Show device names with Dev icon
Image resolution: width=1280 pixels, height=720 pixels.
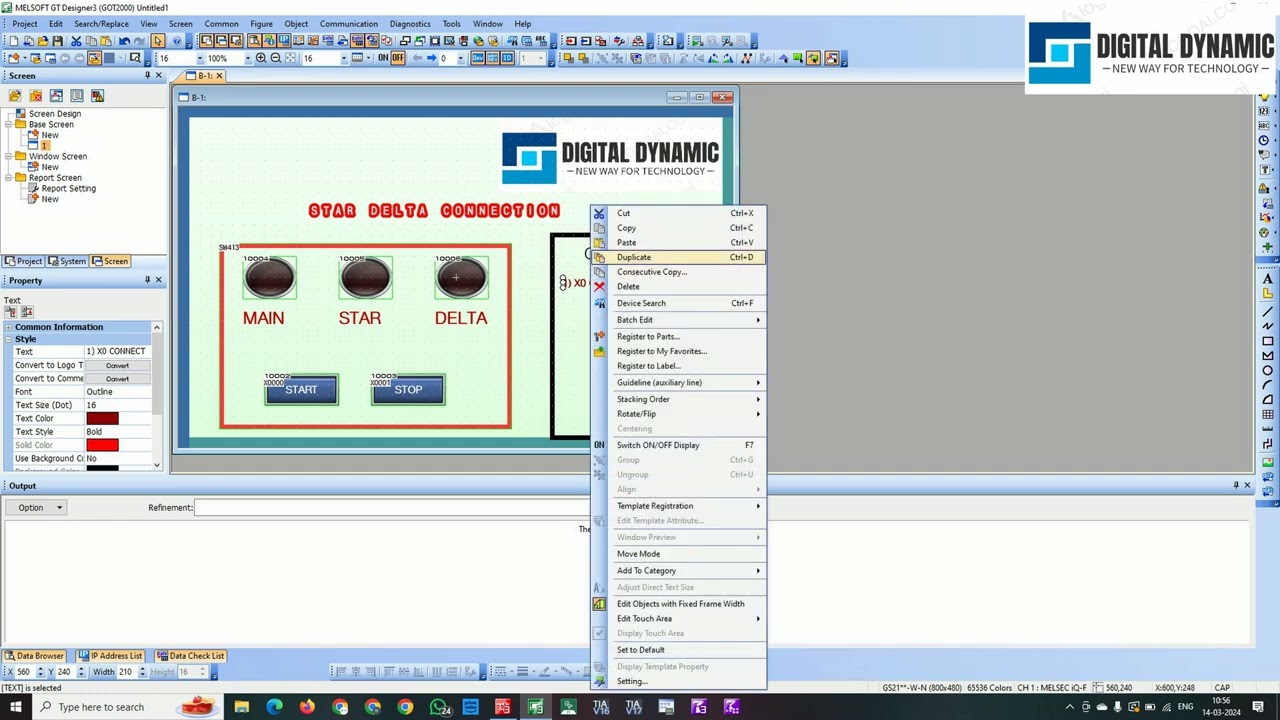pos(478,58)
